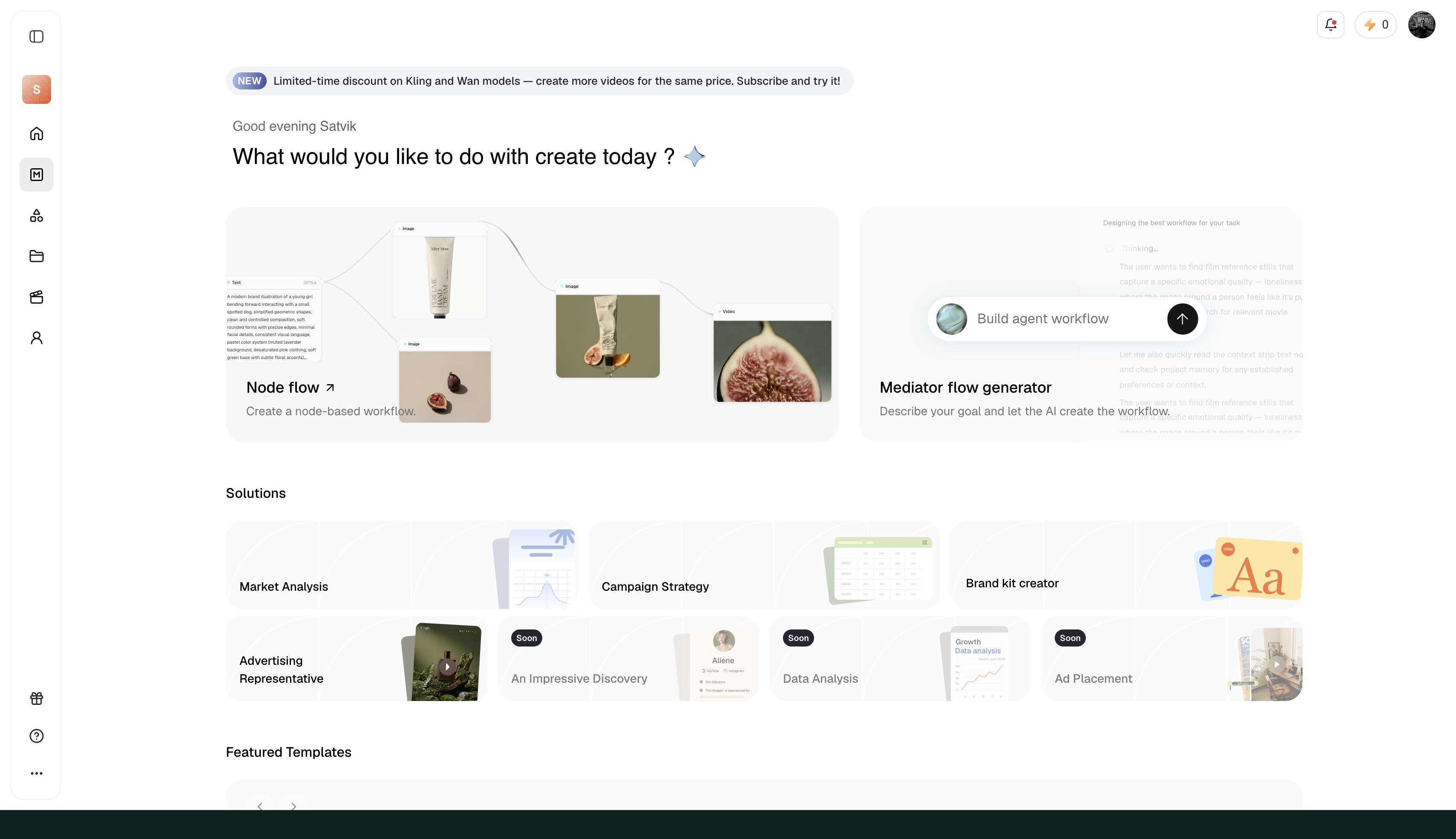Select the Ad Placement soon card
This screenshot has height=839, width=1456.
click(1172, 659)
